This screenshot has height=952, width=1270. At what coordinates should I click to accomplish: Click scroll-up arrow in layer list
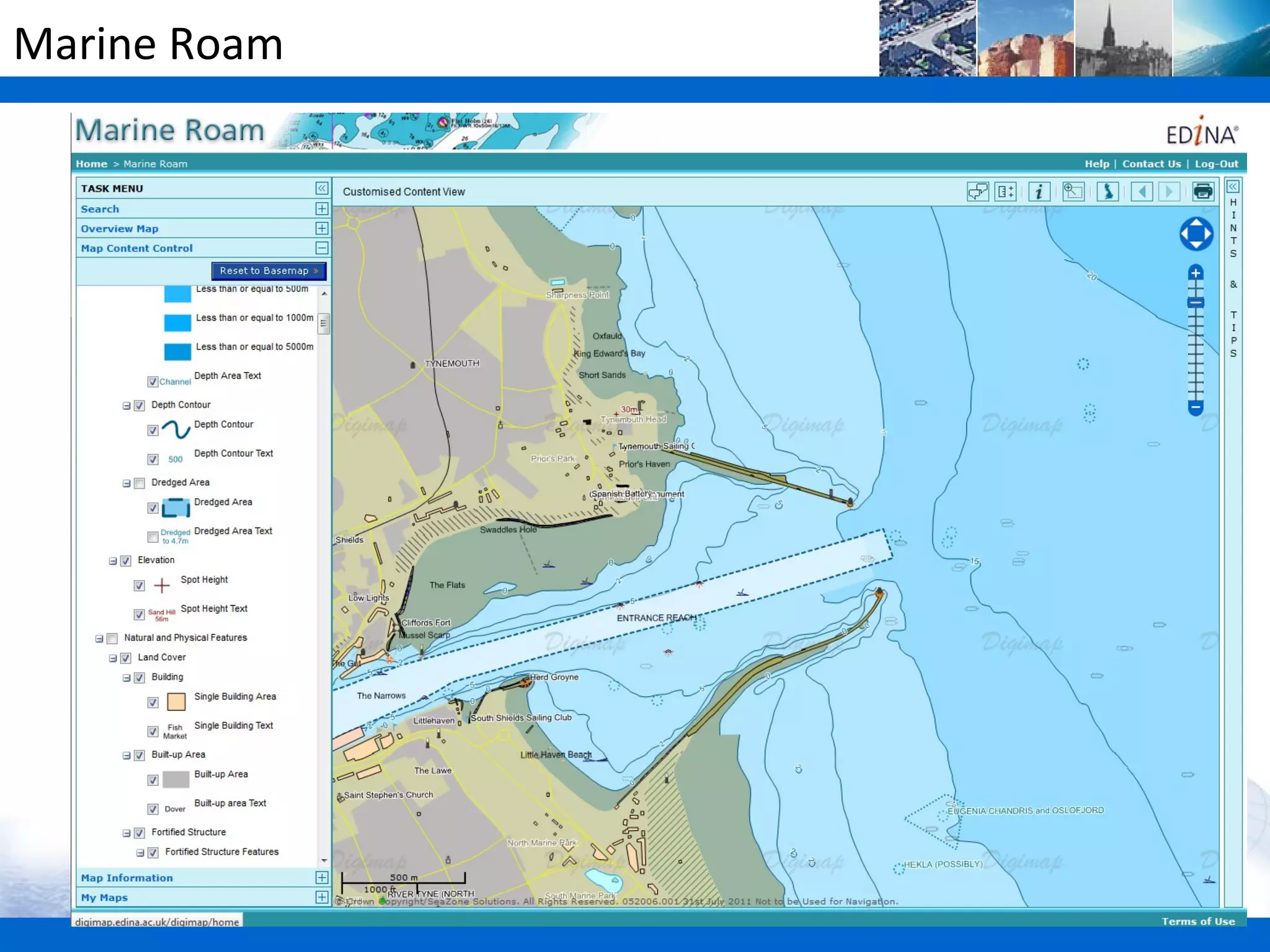click(324, 293)
